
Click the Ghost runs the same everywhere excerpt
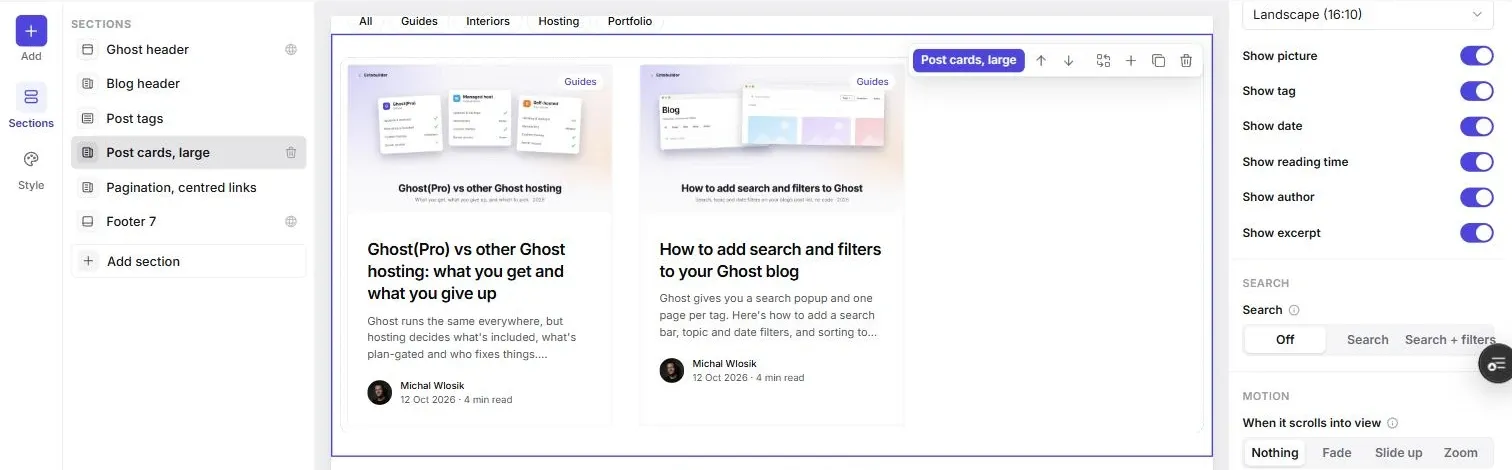pos(471,337)
